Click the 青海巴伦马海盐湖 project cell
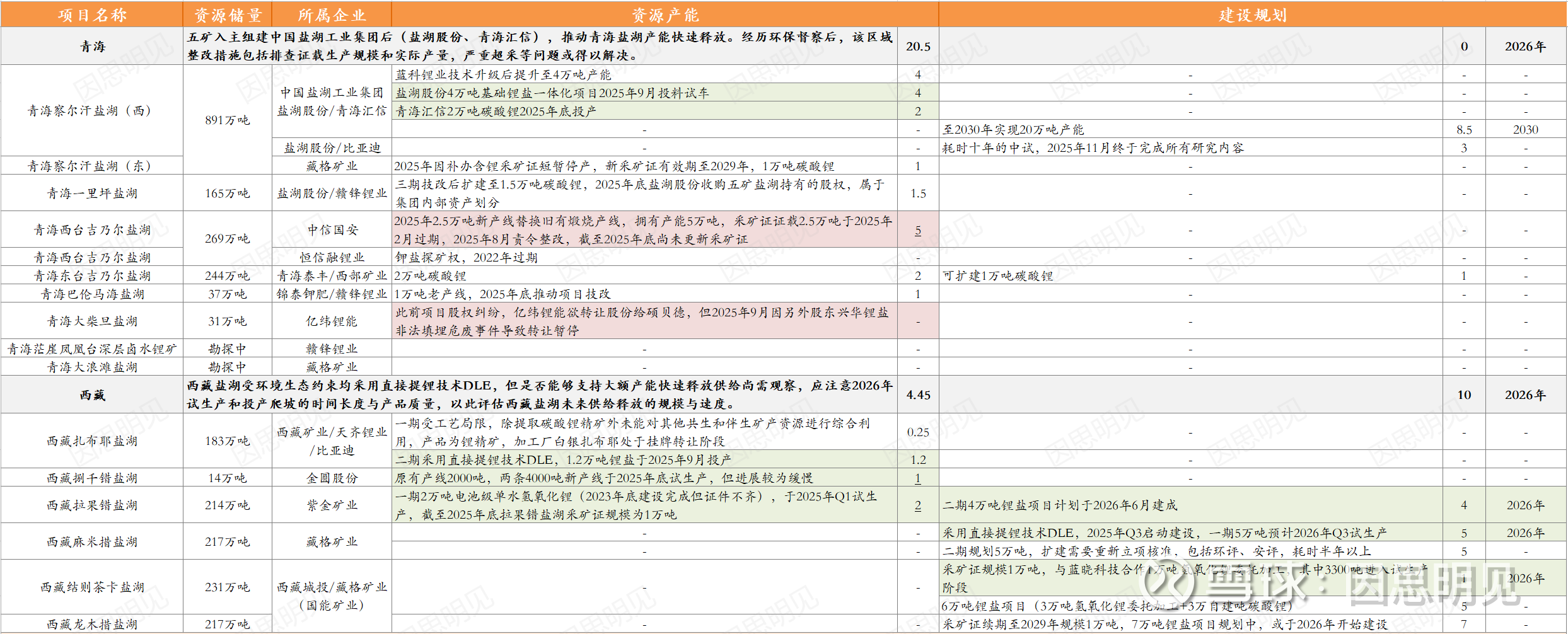The width and height of the screenshot is (1568, 634). pos(92,294)
